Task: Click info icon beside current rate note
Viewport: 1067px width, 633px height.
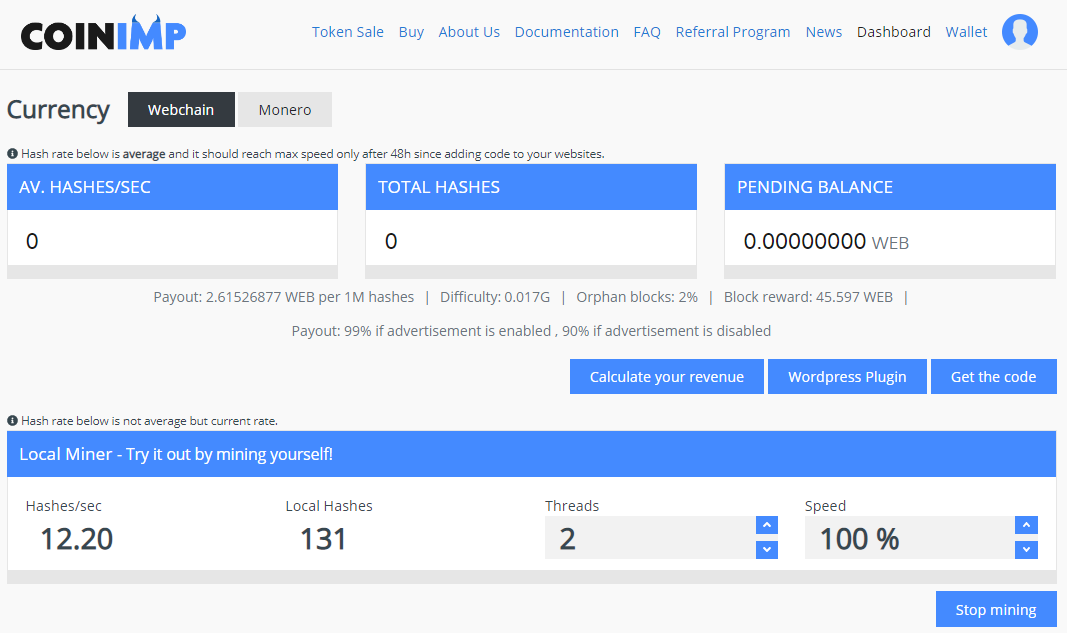Action: (12, 421)
